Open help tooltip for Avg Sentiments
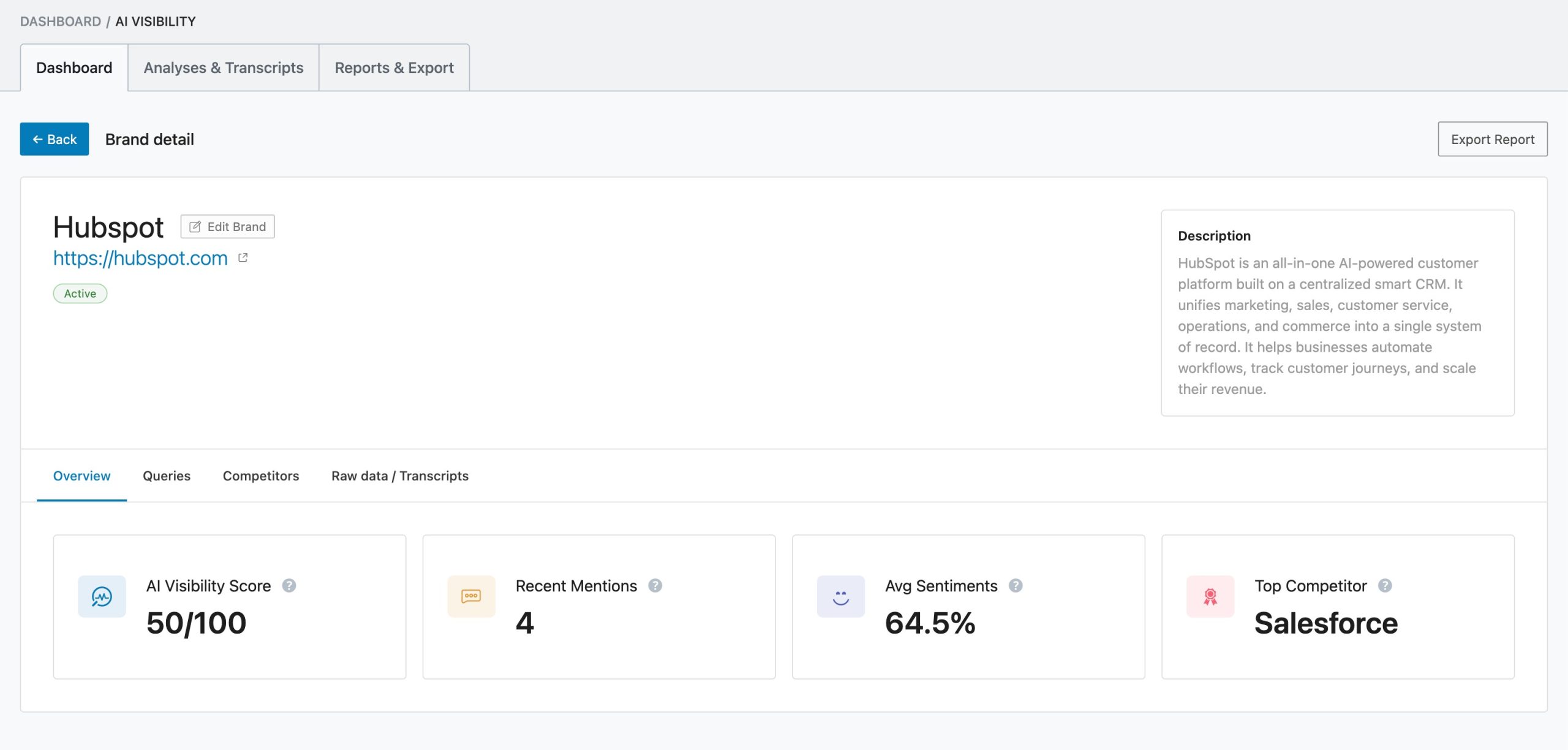 coord(1016,586)
